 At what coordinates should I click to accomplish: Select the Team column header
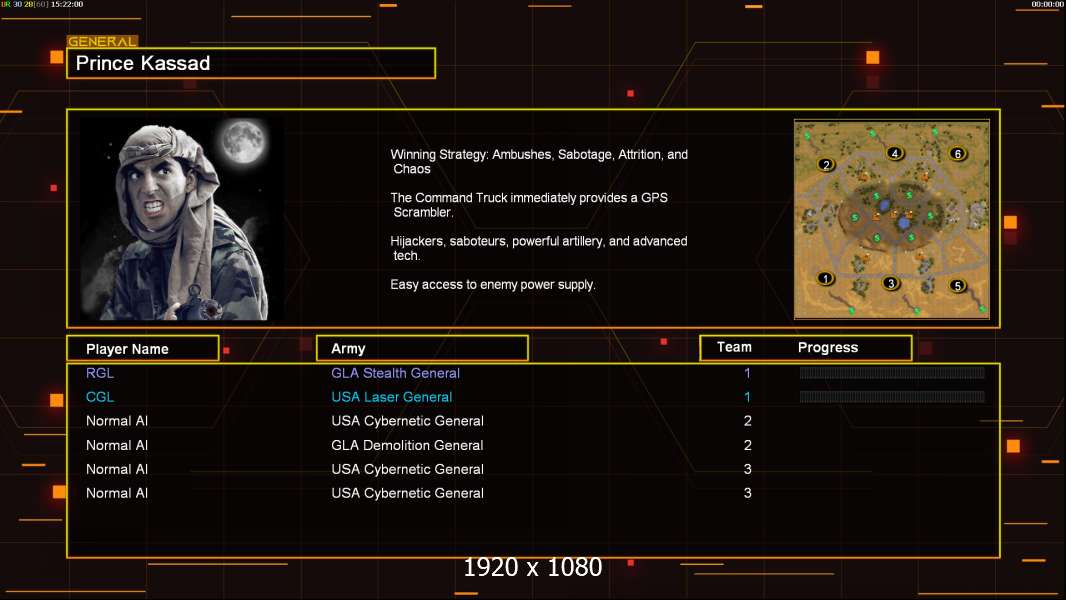click(x=734, y=347)
